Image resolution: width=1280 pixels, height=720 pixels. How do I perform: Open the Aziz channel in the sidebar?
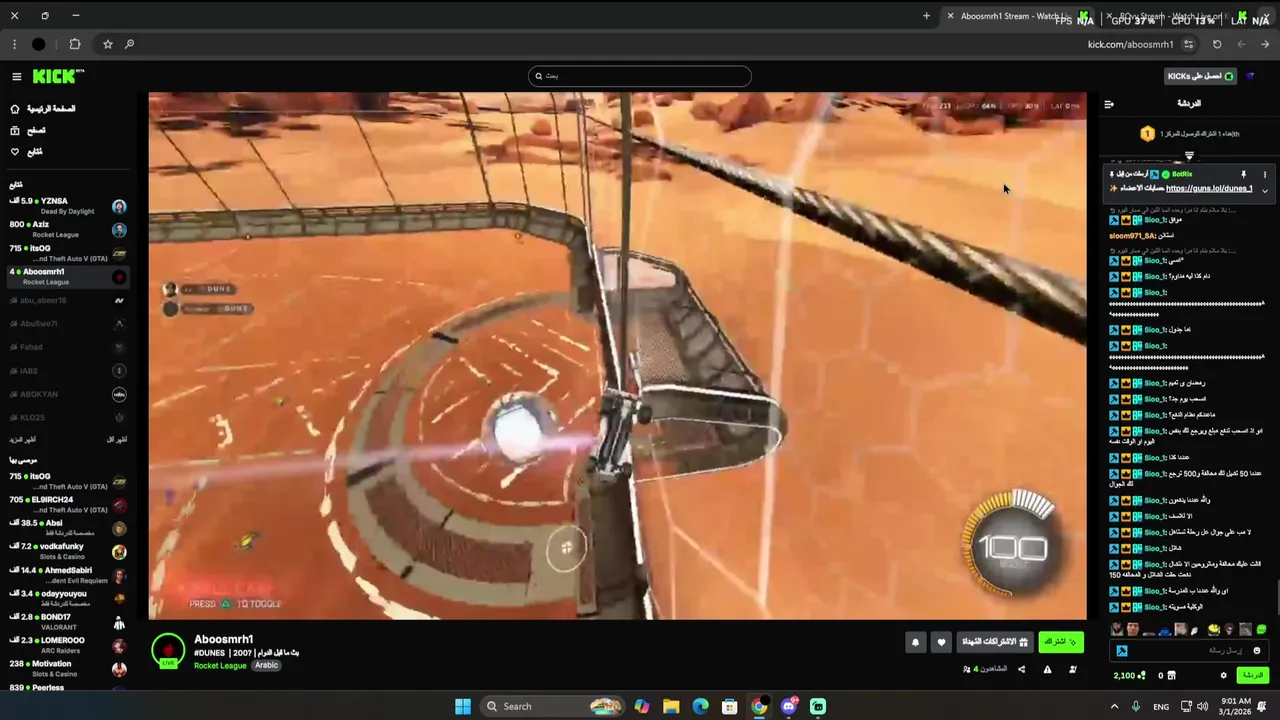pyautogui.click(x=68, y=229)
